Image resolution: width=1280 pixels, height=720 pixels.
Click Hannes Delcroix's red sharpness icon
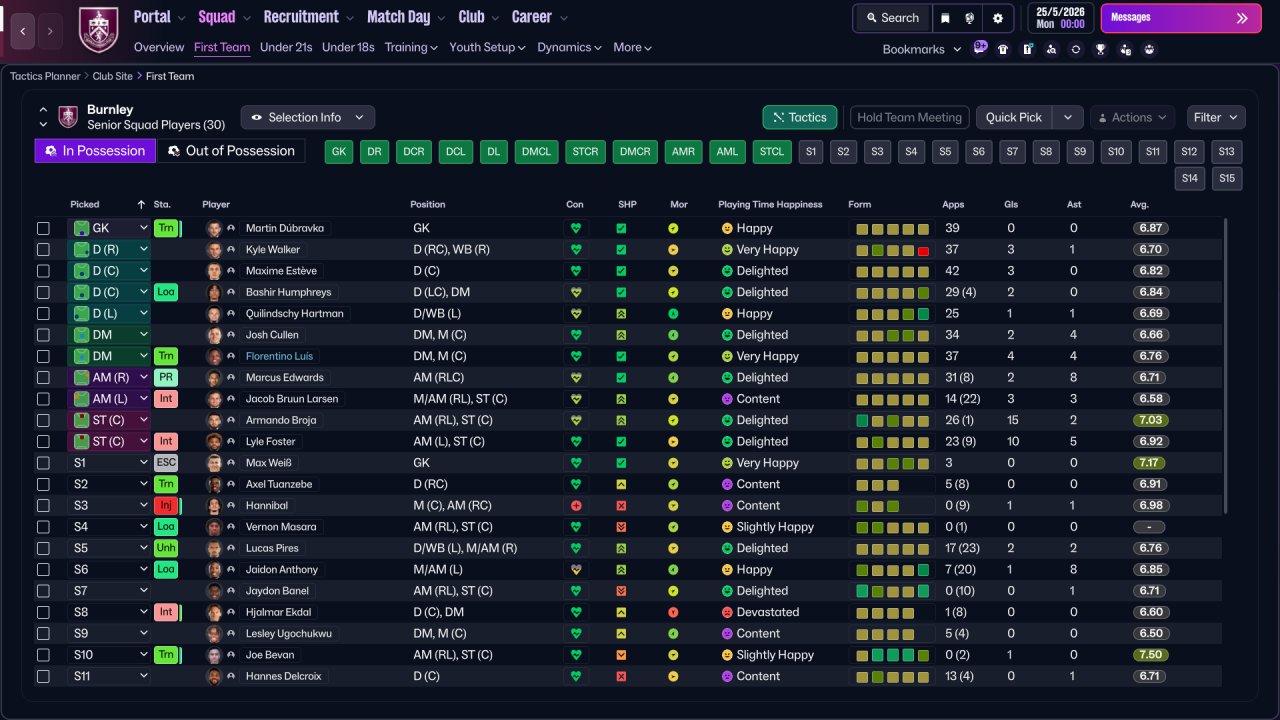point(621,676)
